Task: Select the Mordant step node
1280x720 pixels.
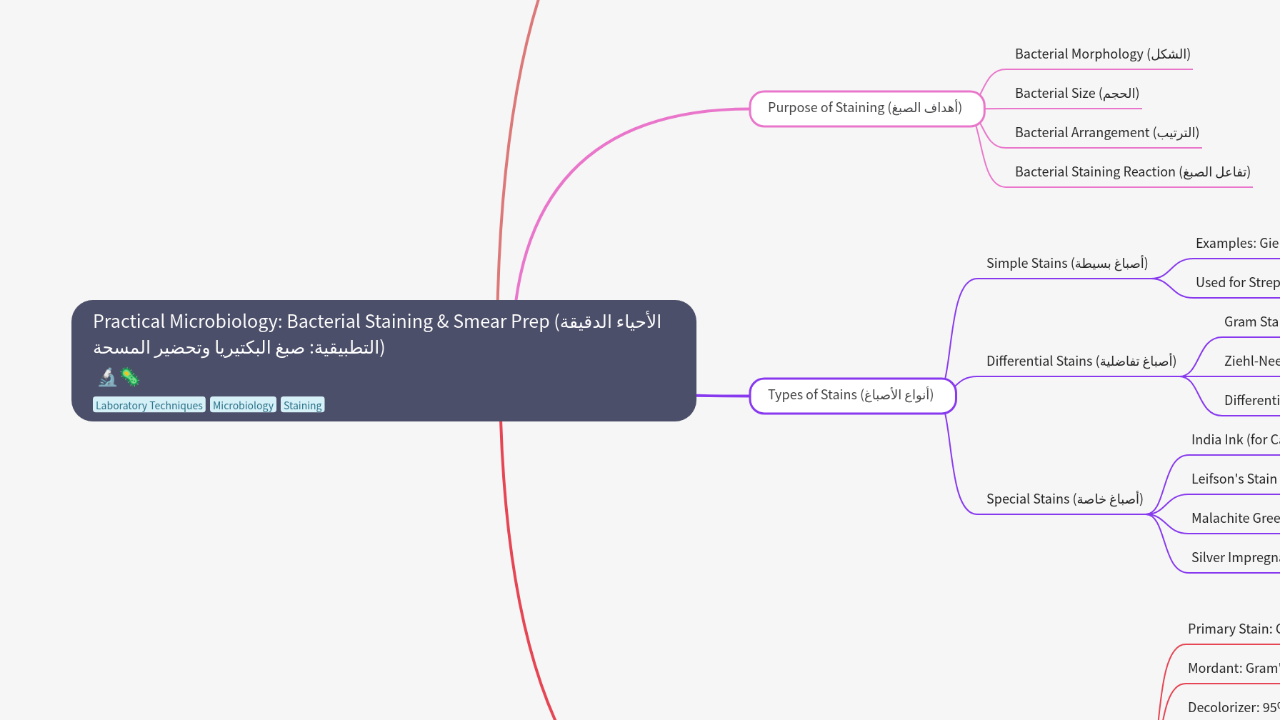Action: pos(1233,668)
